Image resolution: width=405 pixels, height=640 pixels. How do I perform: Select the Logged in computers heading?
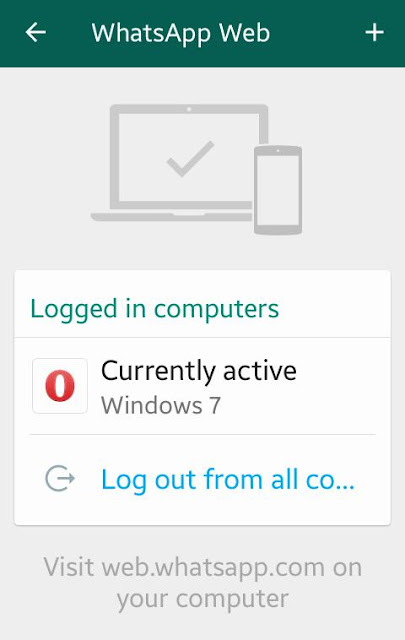pyautogui.click(x=155, y=309)
